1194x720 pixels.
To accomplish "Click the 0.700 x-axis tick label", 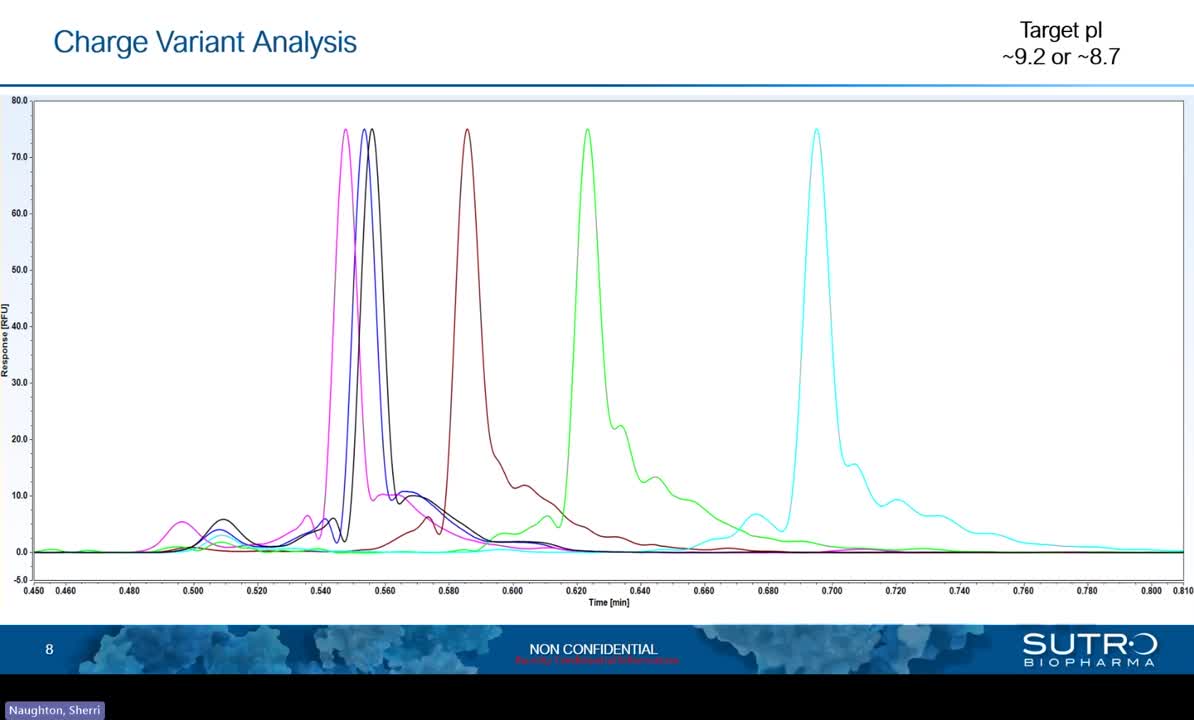I will (x=832, y=591).
